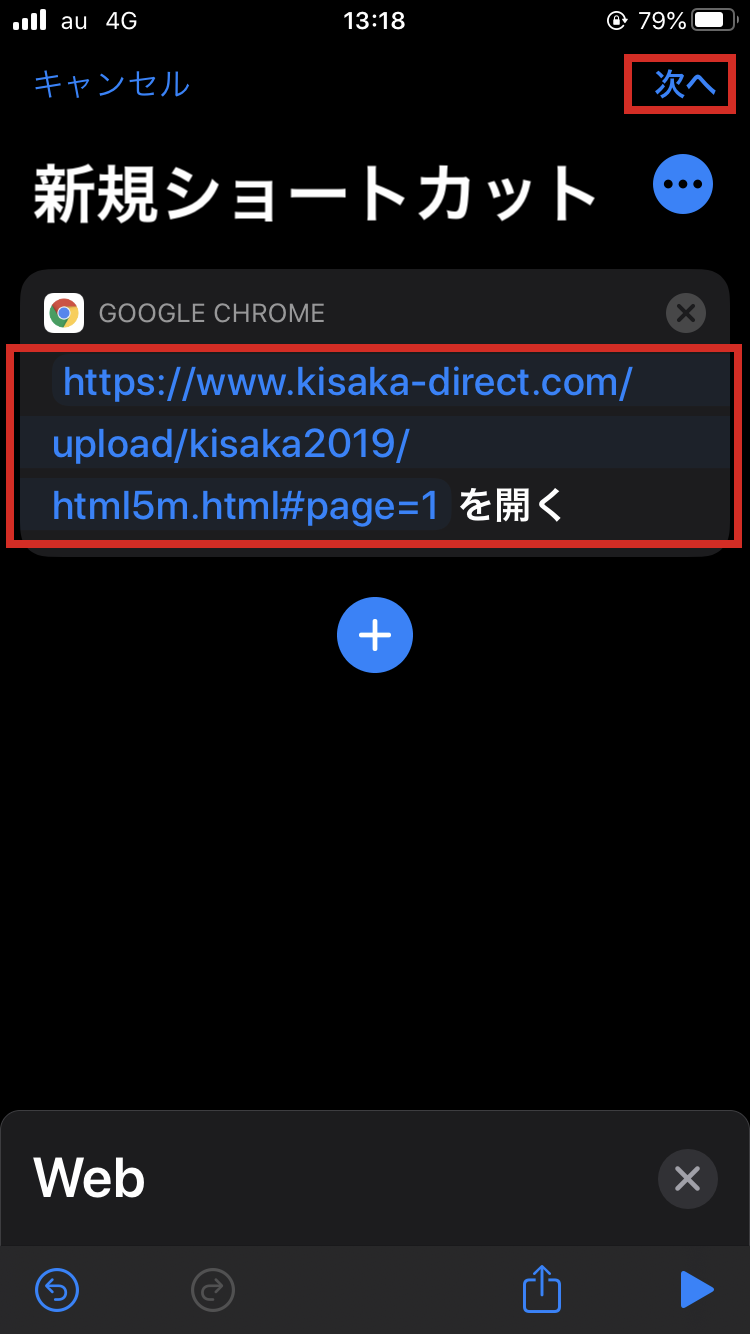750x1334 pixels.
Task: Tap the を開く action text
Action: [512, 507]
